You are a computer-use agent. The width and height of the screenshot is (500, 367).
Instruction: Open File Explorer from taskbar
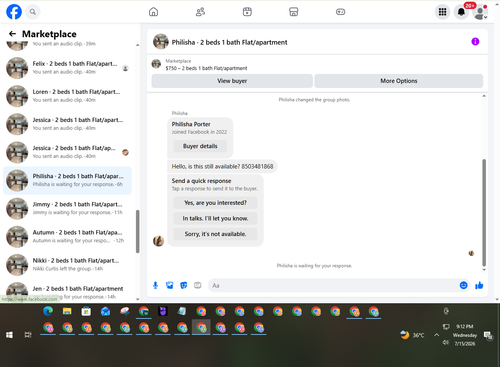[x=67, y=311]
